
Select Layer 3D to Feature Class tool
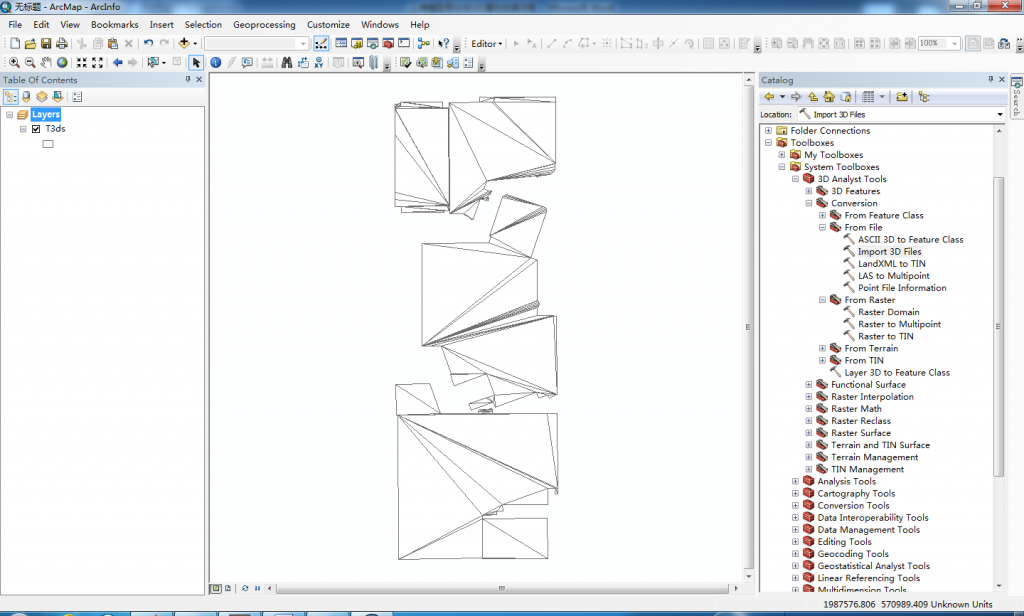pyautogui.click(x=897, y=372)
